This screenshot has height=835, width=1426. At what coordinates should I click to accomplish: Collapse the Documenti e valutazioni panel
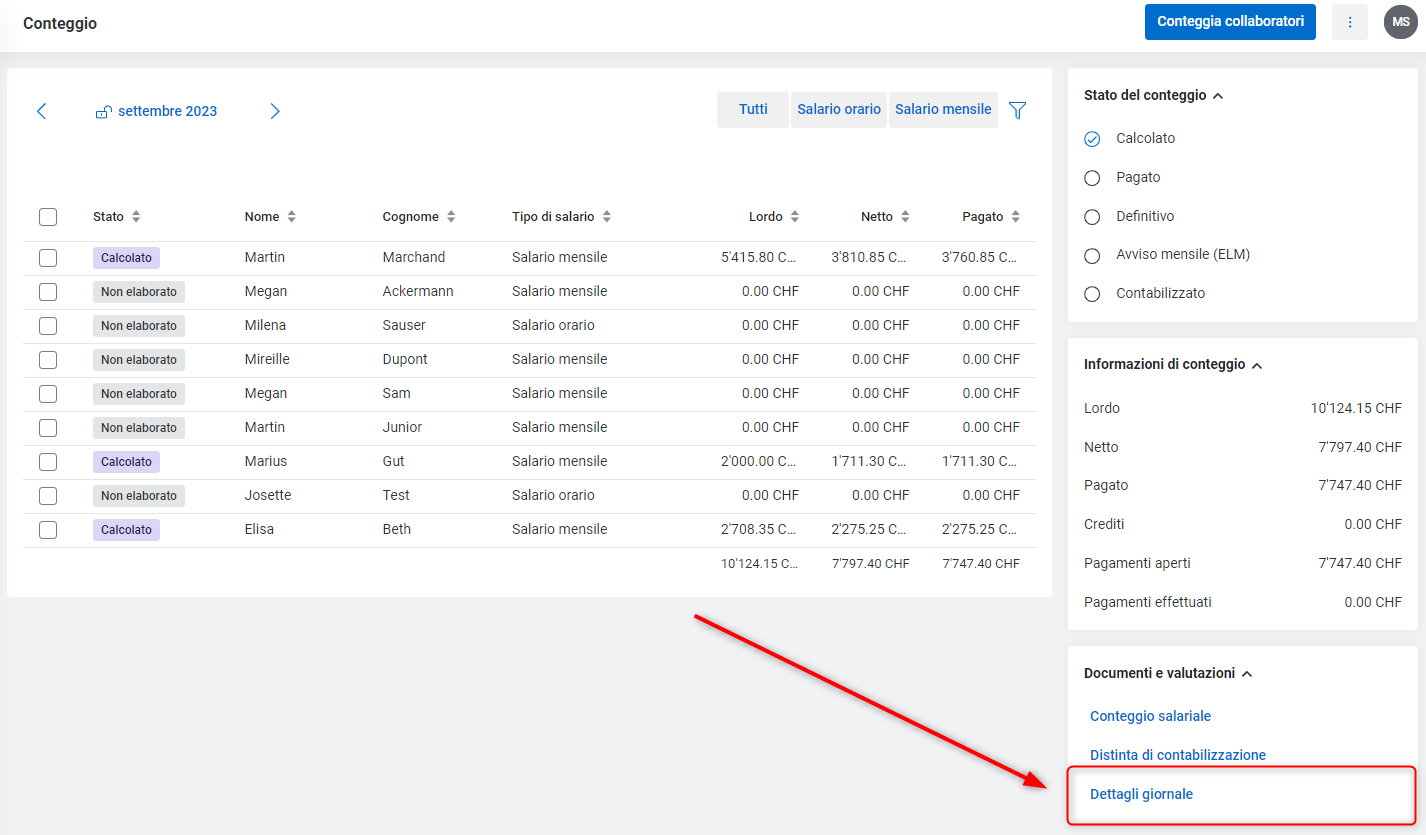click(1247, 674)
